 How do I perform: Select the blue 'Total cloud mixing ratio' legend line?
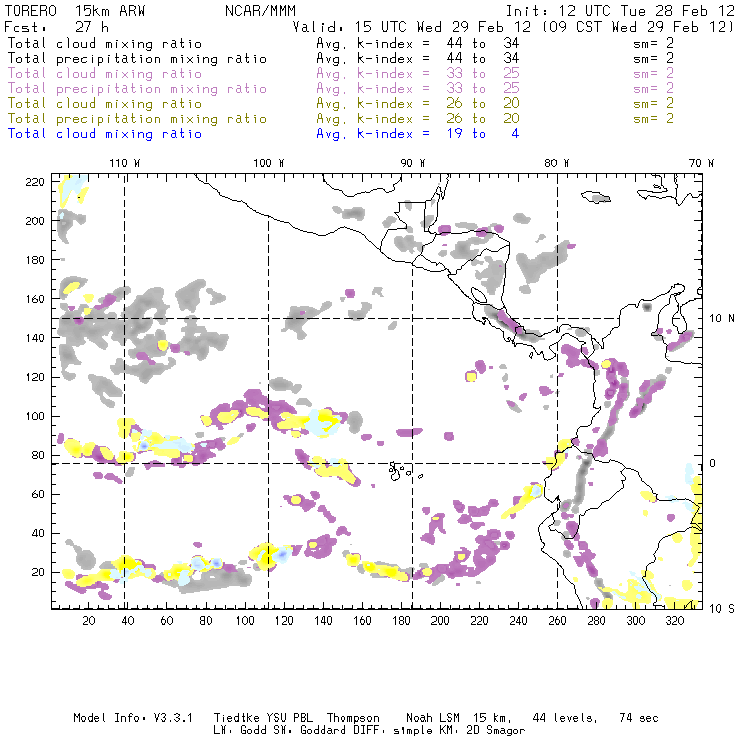[104, 134]
